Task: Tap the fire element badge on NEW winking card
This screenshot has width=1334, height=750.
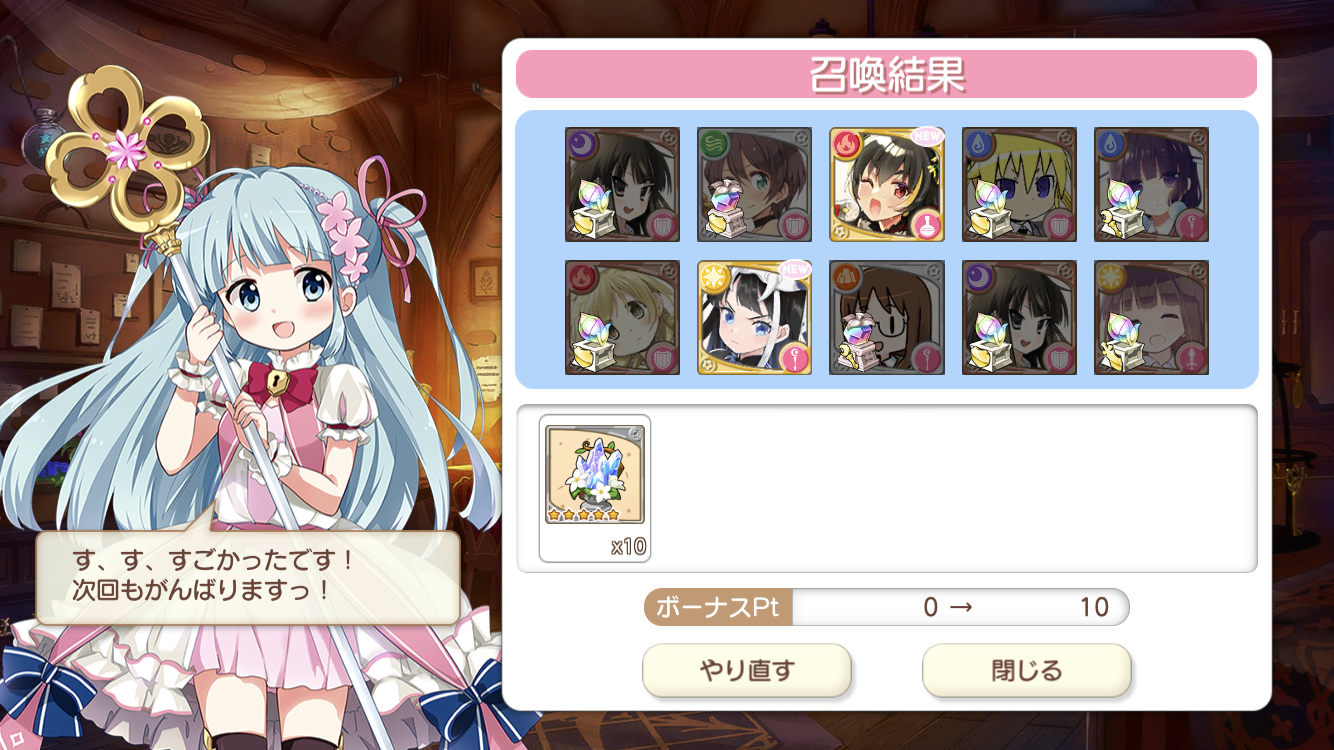Action: pos(845,143)
